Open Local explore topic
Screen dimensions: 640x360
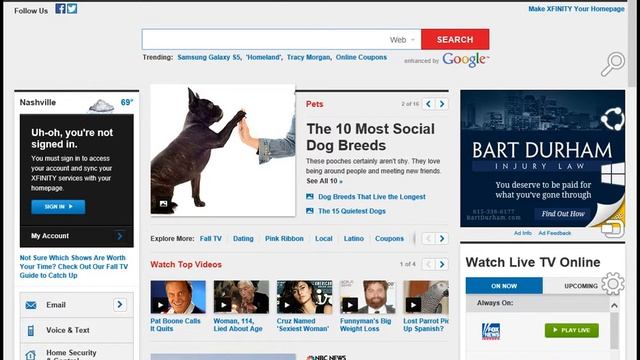point(324,238)
